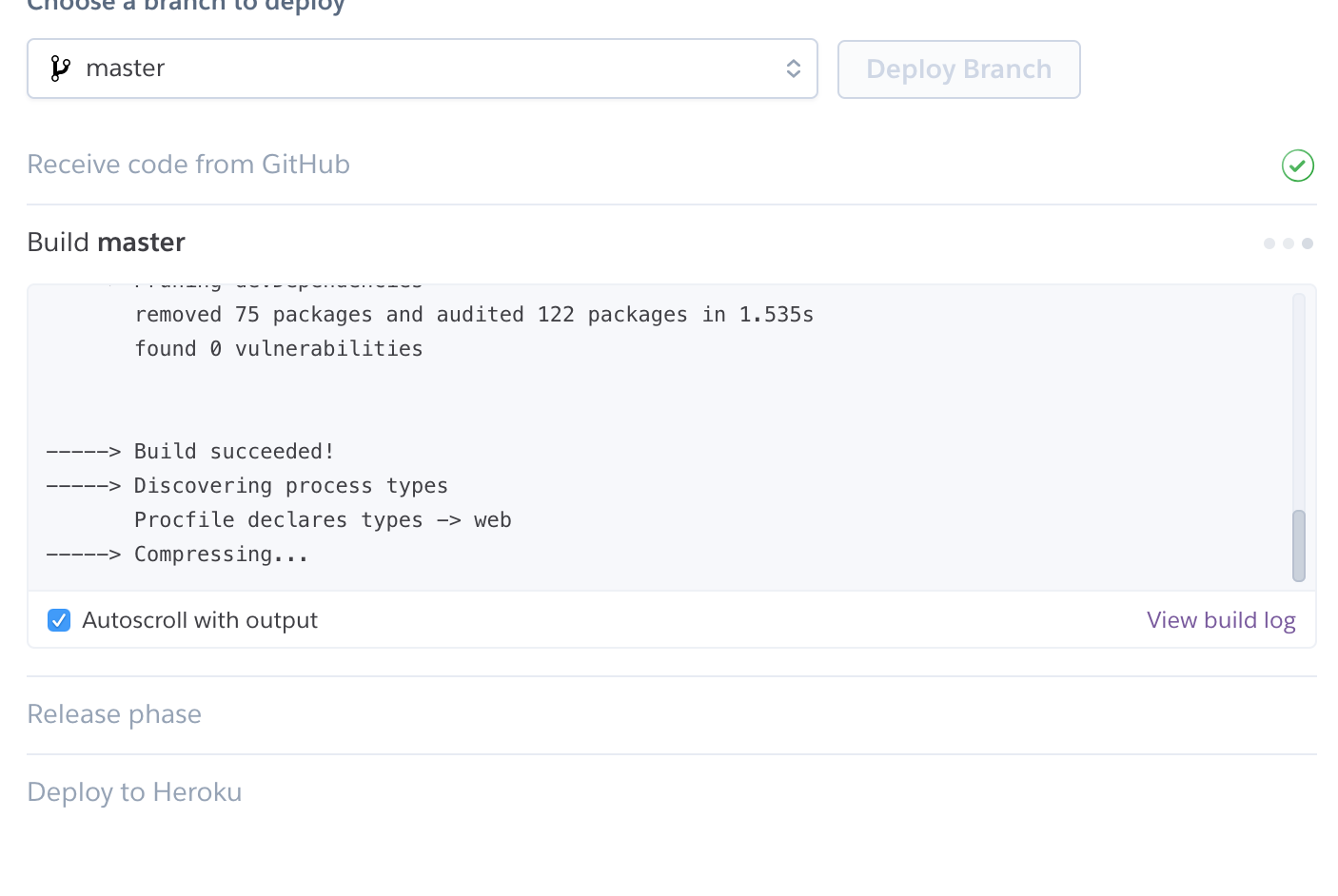Click the build log scrollbar thumb
The image size is (1338, 896).
point(1298,546)
